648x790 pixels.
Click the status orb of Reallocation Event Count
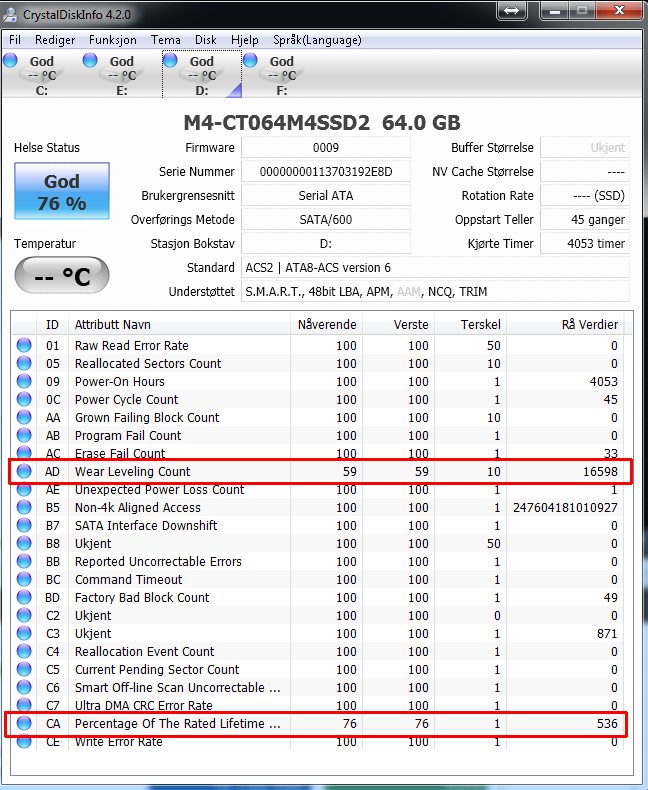coord(24,651)
